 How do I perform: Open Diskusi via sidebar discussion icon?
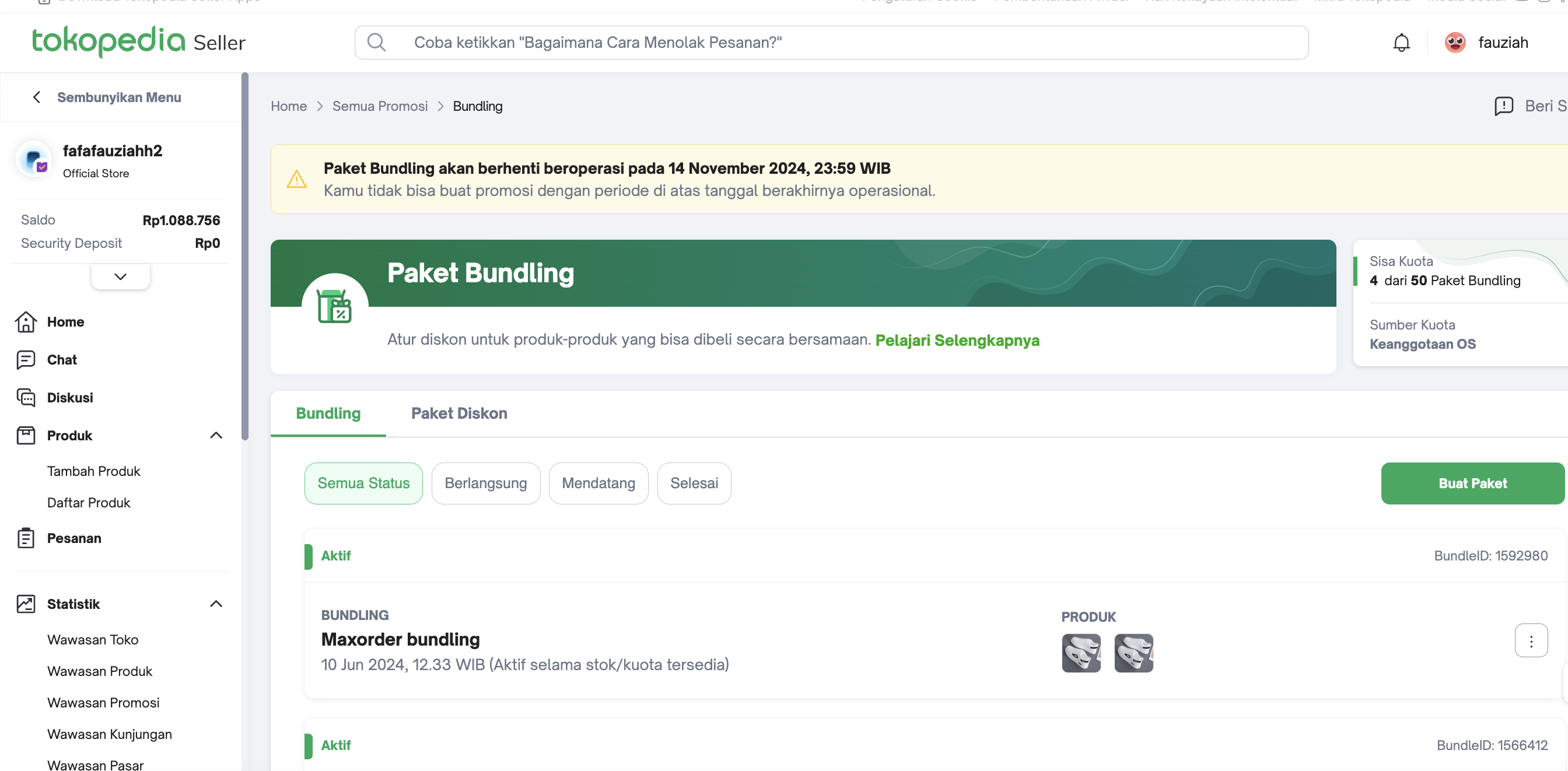point(26,397)
